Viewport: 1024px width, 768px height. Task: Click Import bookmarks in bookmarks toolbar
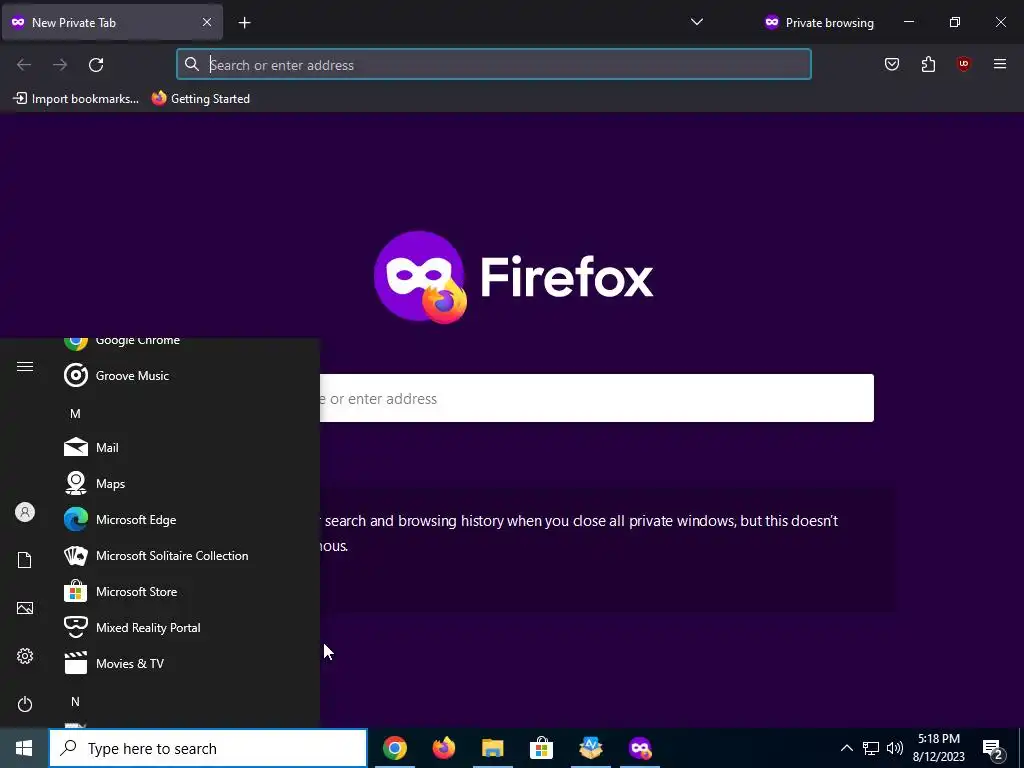[76, 99]
